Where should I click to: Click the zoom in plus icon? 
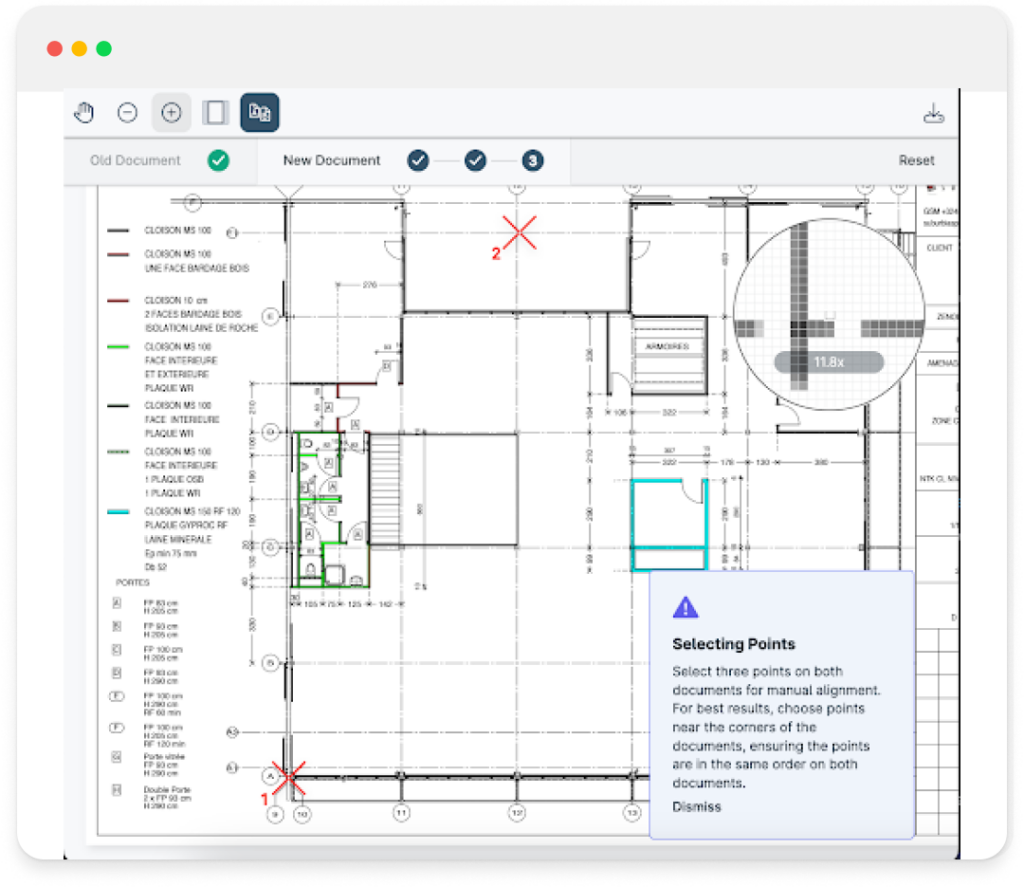(x=171, y=113)
